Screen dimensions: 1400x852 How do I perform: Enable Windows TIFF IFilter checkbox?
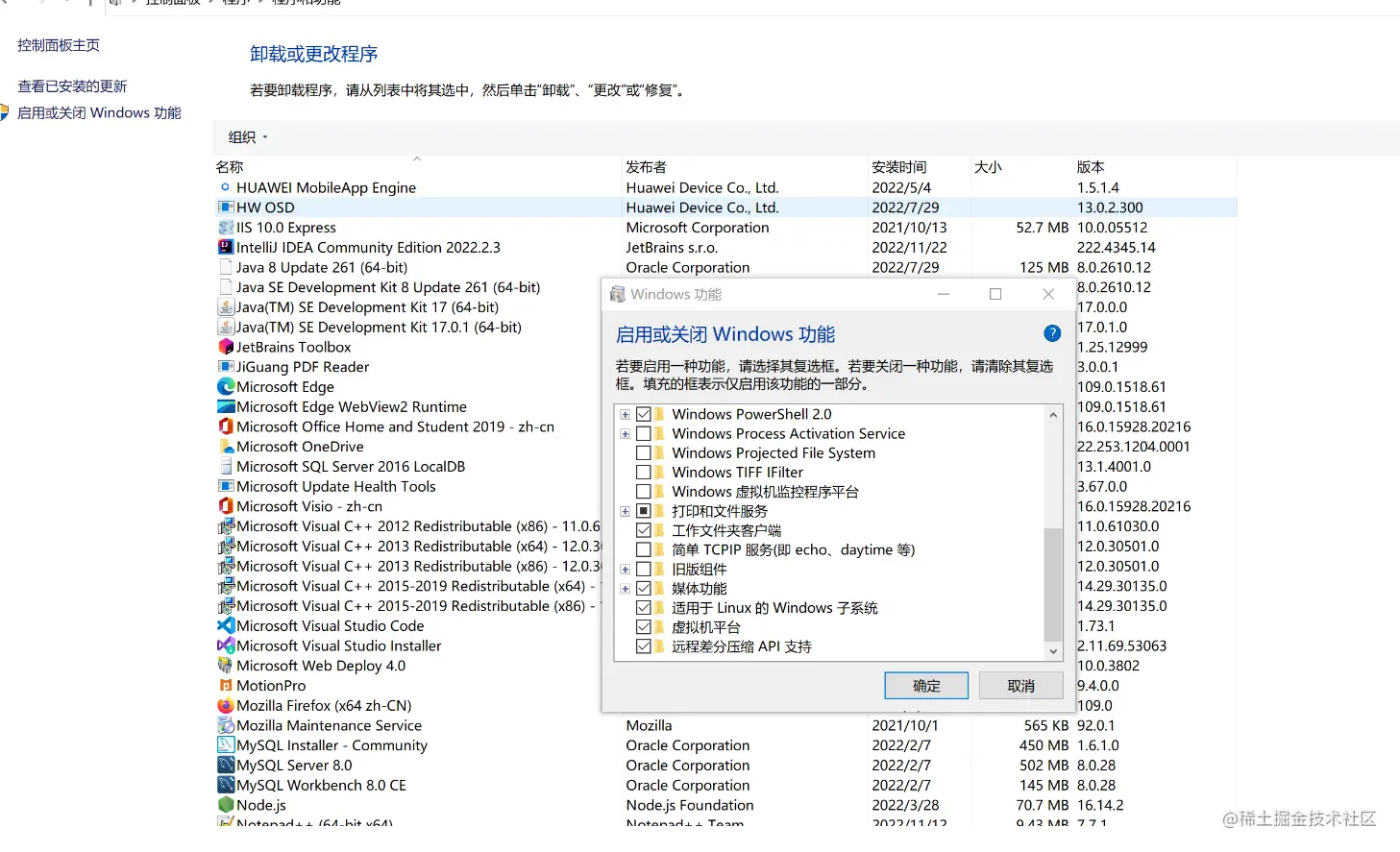tap(644, 472)
